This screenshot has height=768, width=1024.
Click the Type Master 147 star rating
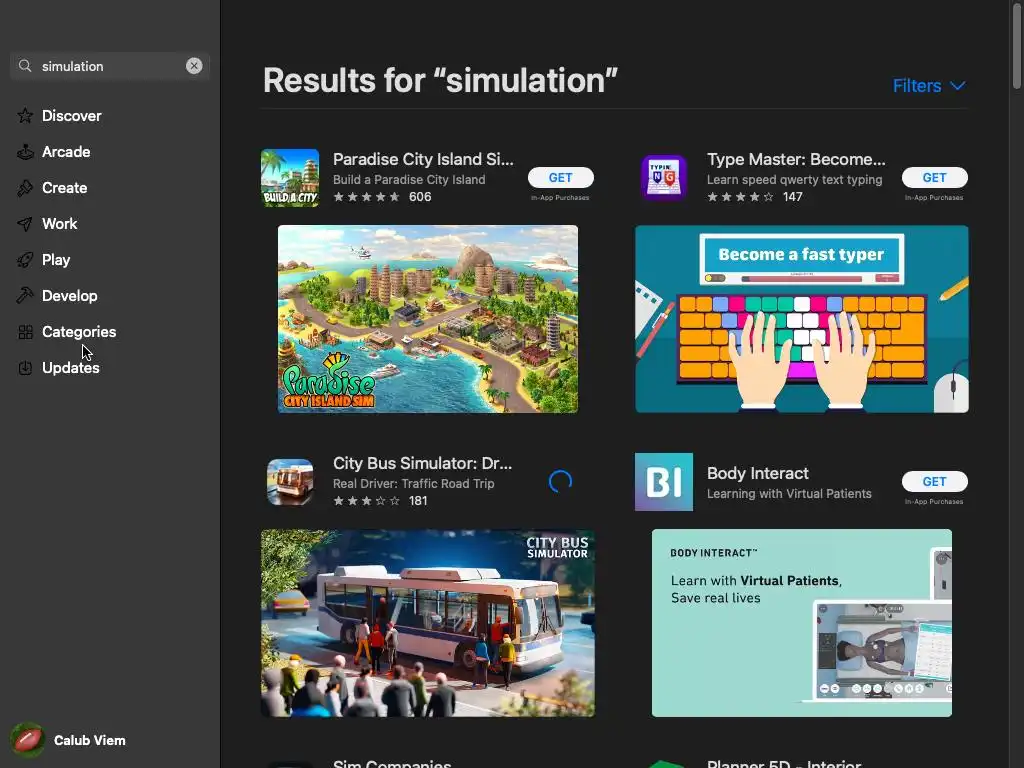754,197
